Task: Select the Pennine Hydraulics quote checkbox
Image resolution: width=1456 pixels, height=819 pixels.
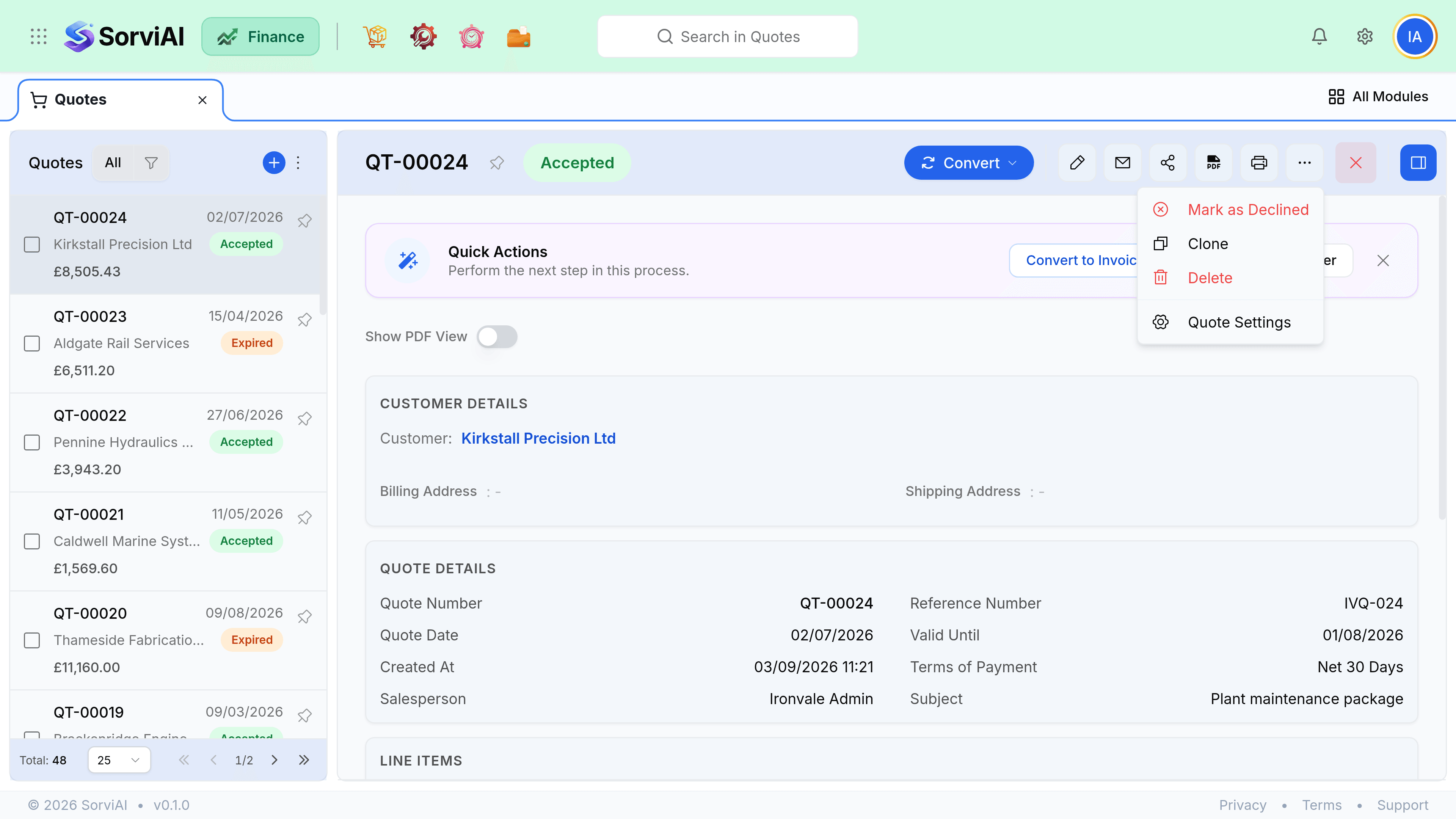Action: click(x=31, y=442)
